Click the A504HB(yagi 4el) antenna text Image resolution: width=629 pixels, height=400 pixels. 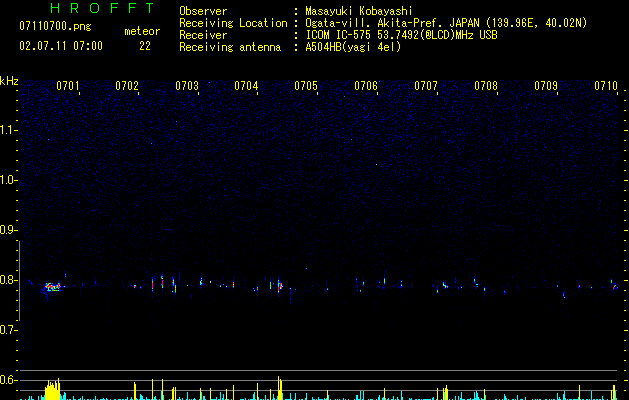click(353, 47)
